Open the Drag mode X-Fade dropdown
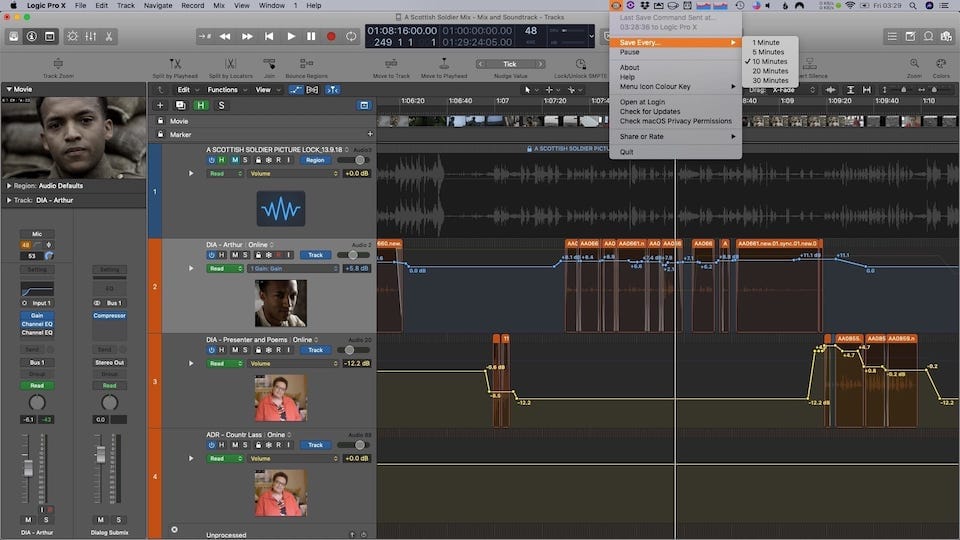Screen dimensions: 960x540 [x=793, y=90]
